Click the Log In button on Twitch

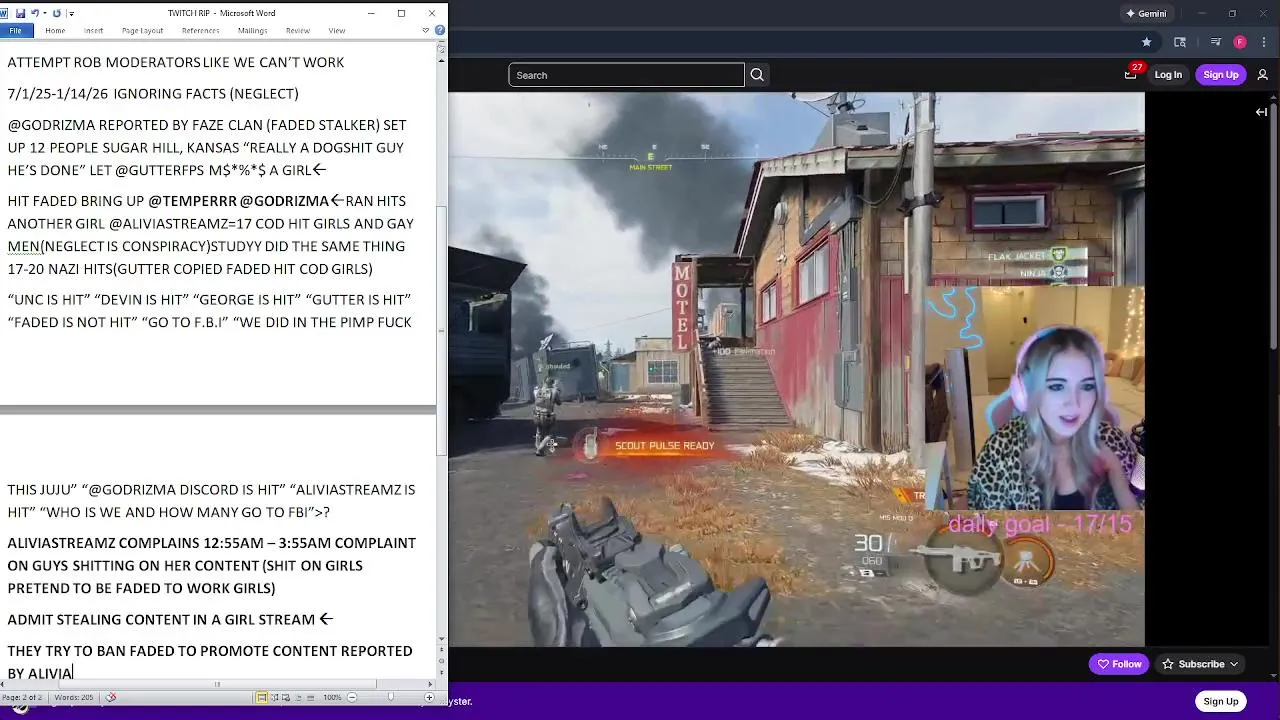(1168, 75)
